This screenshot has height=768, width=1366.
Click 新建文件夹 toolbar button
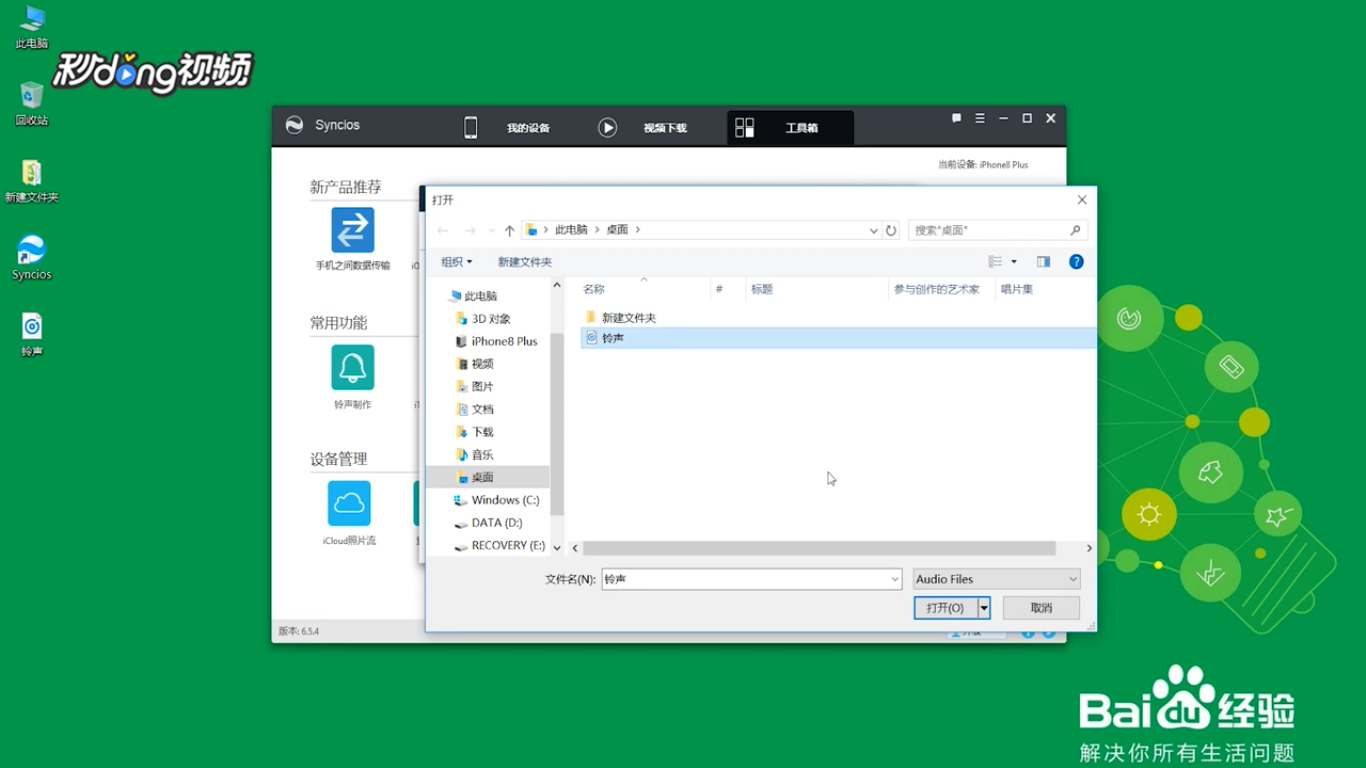click(x=525, y=262)
